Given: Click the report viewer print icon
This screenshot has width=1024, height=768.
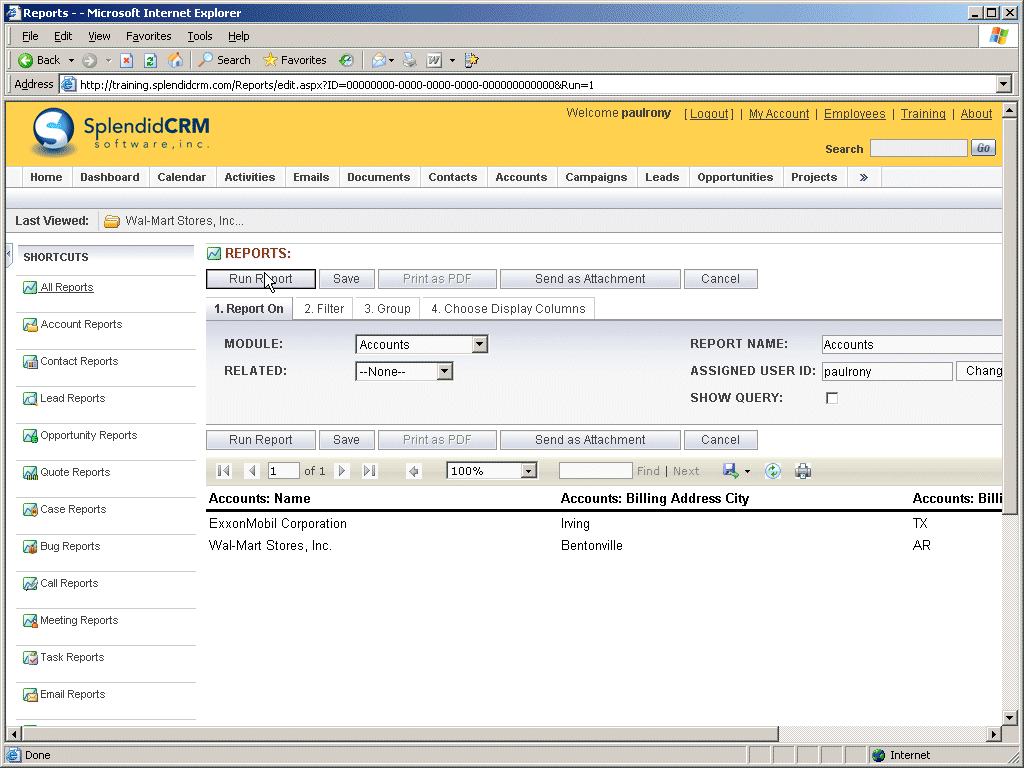Looking at the screenshot, I should pos(802,471).
